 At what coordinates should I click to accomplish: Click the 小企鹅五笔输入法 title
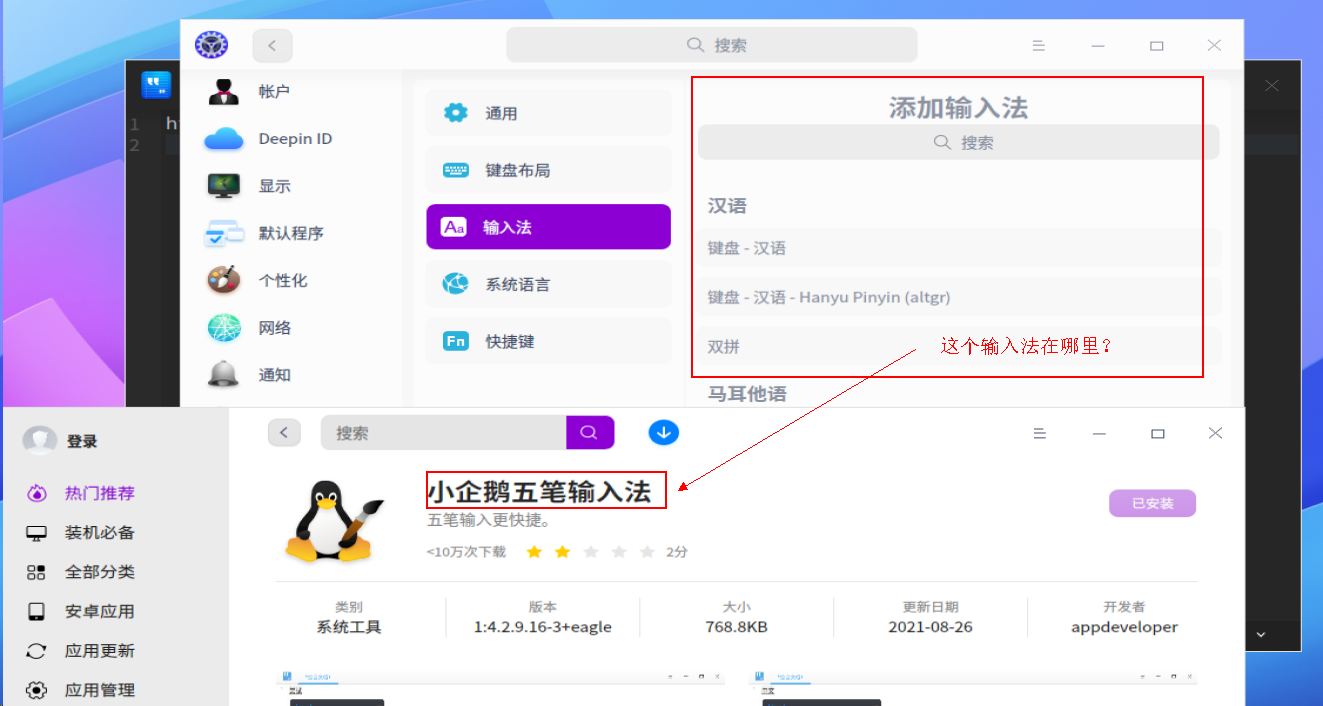(539, 491)
